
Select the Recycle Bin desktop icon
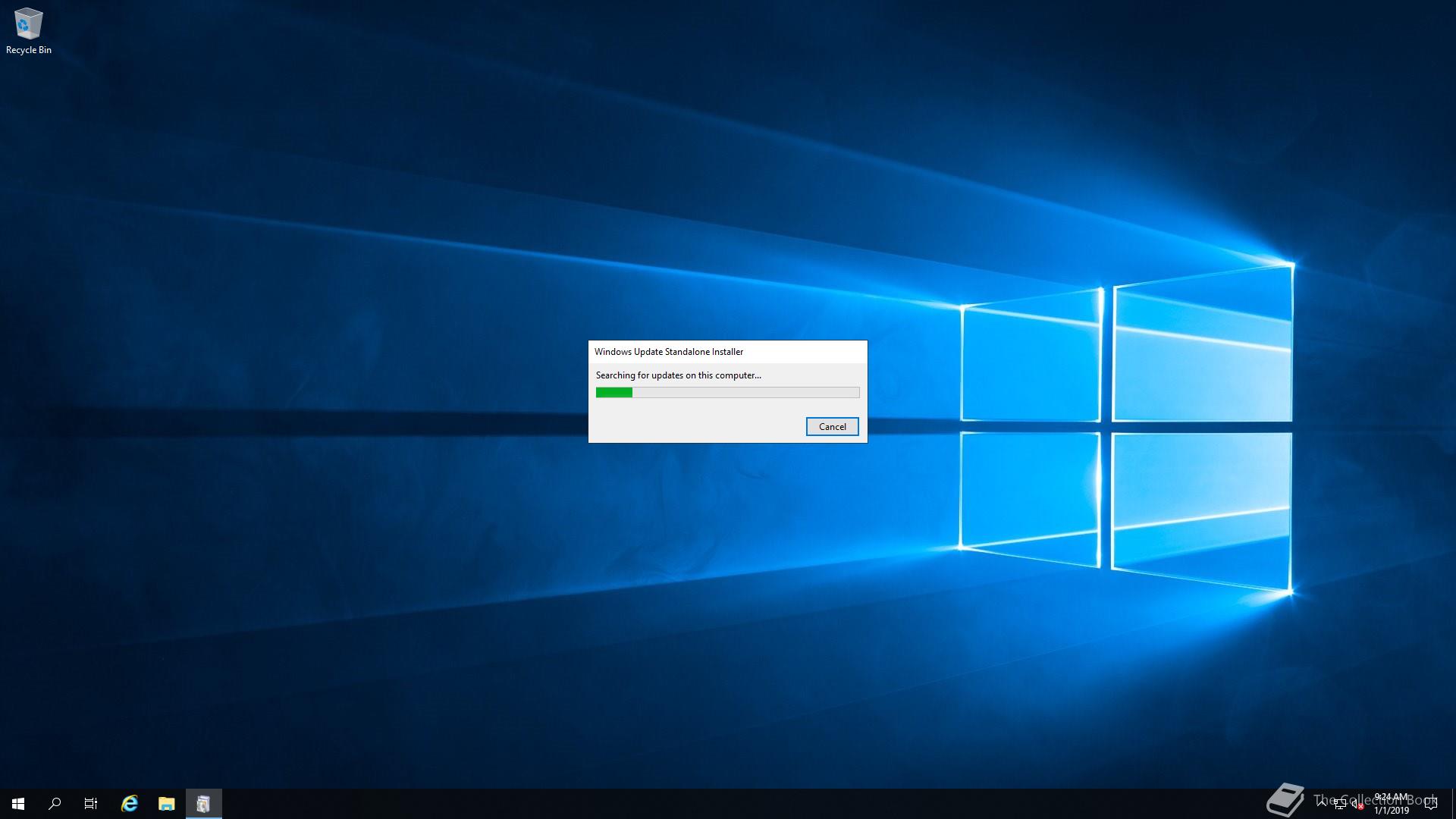coord(28,27)
